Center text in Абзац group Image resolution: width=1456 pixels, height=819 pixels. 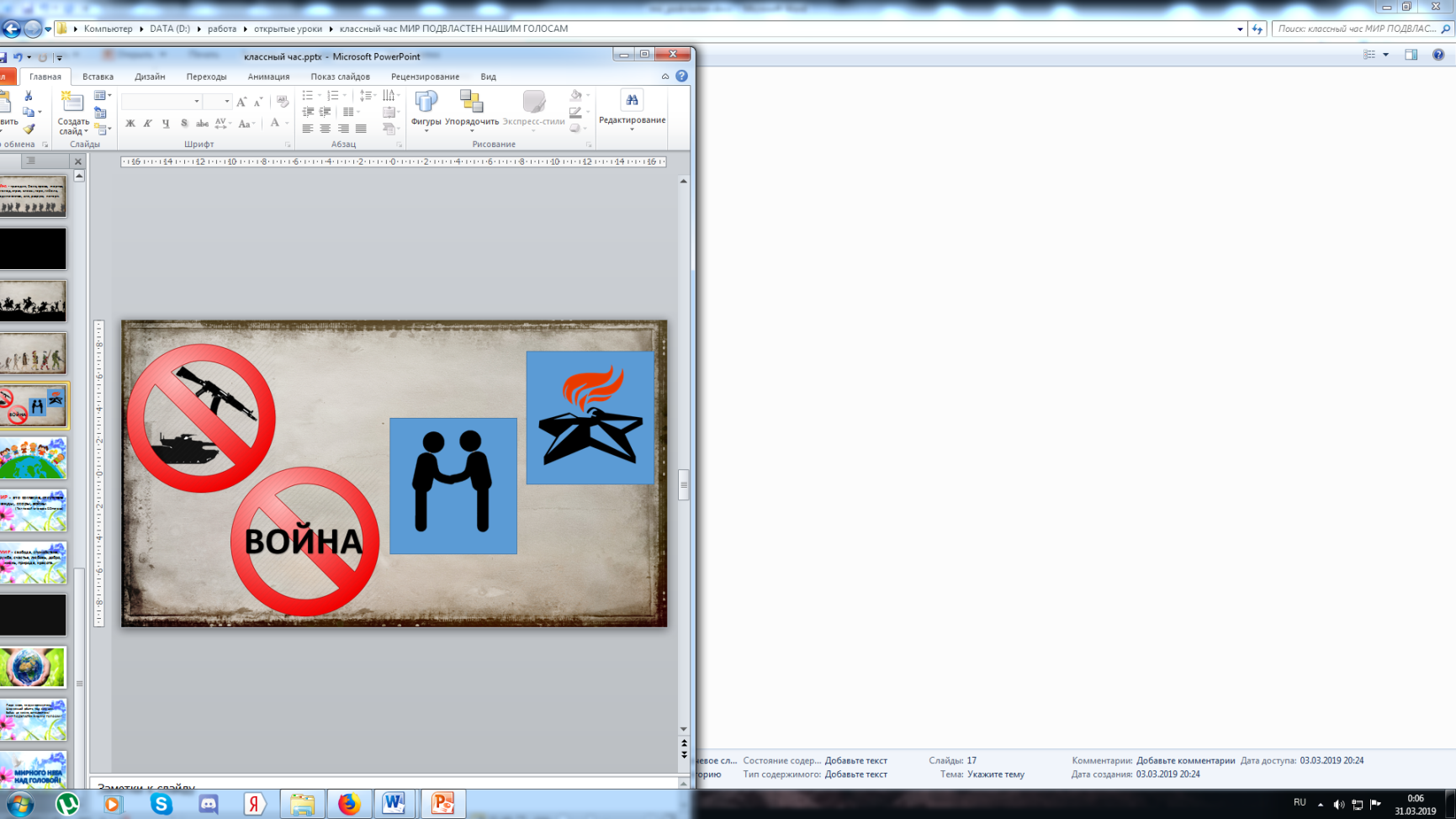(x=326, y=129)
